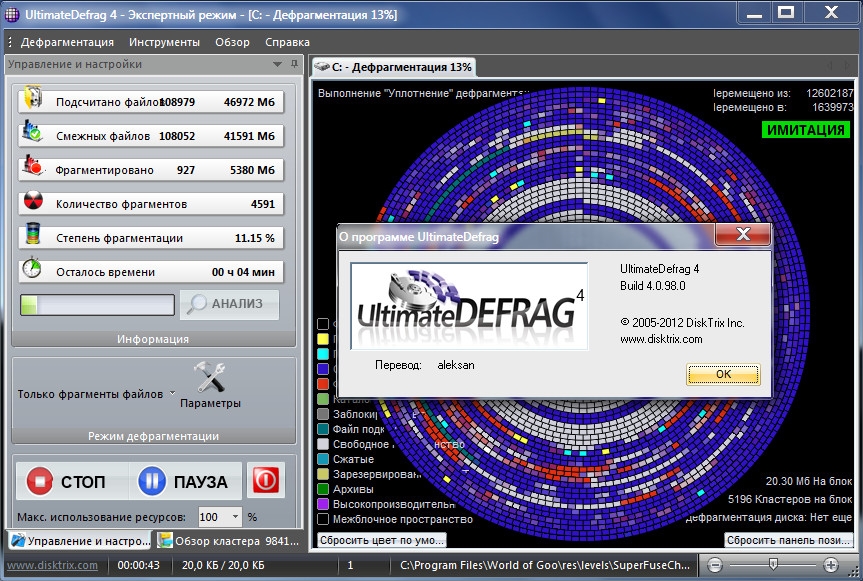The image size is (863, 581).
Task: Close the О программе dialog
Action: click(742, 235)
